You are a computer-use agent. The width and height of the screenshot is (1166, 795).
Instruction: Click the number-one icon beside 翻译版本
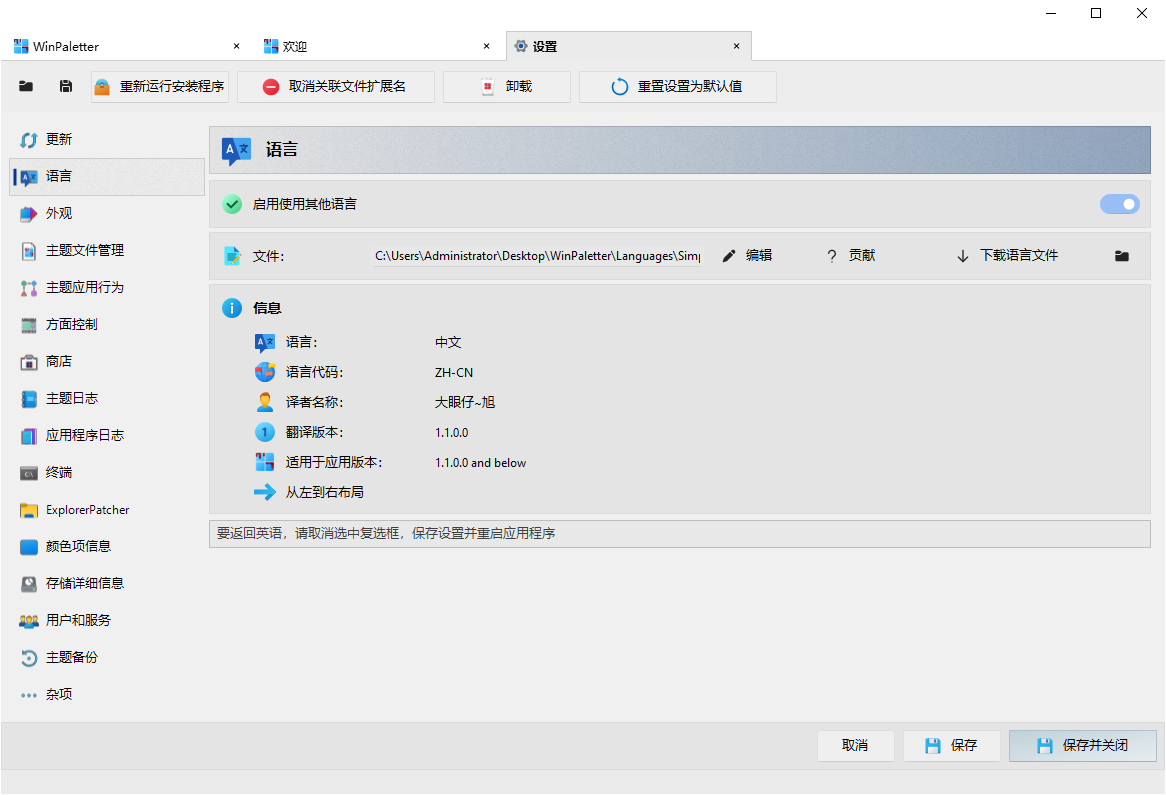point(265,432)
